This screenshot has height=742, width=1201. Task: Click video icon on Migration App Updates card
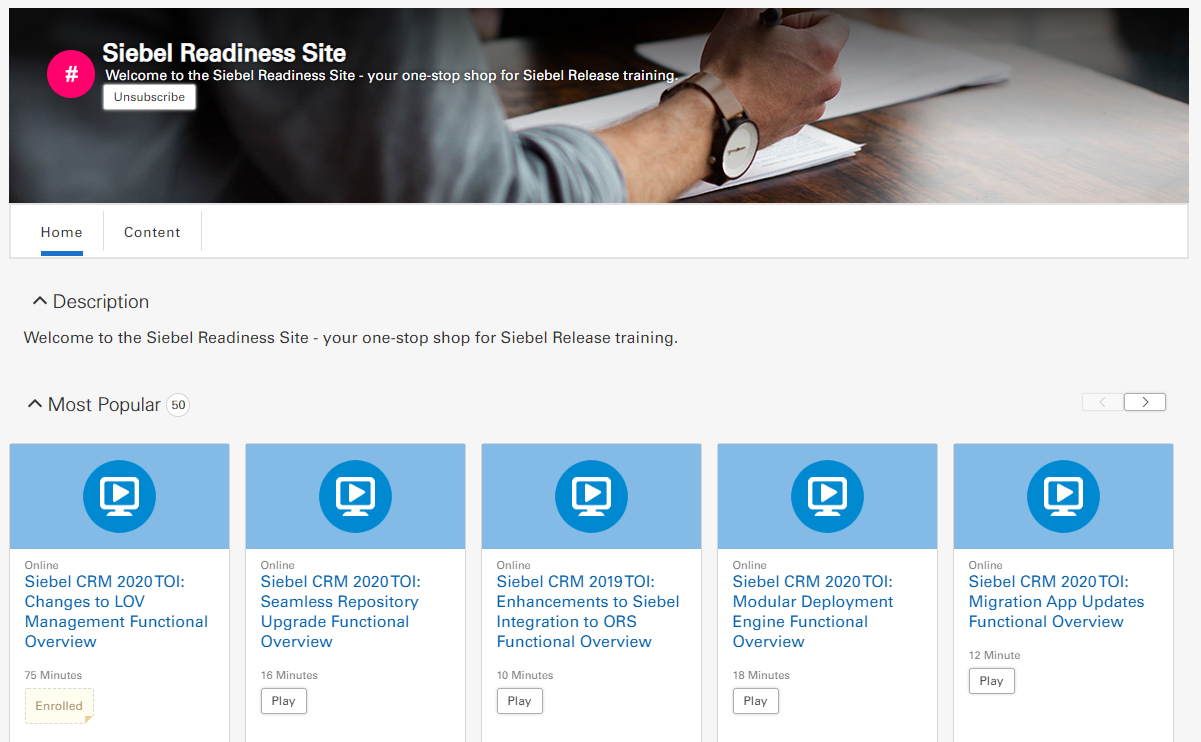(x=1063, y=496)
